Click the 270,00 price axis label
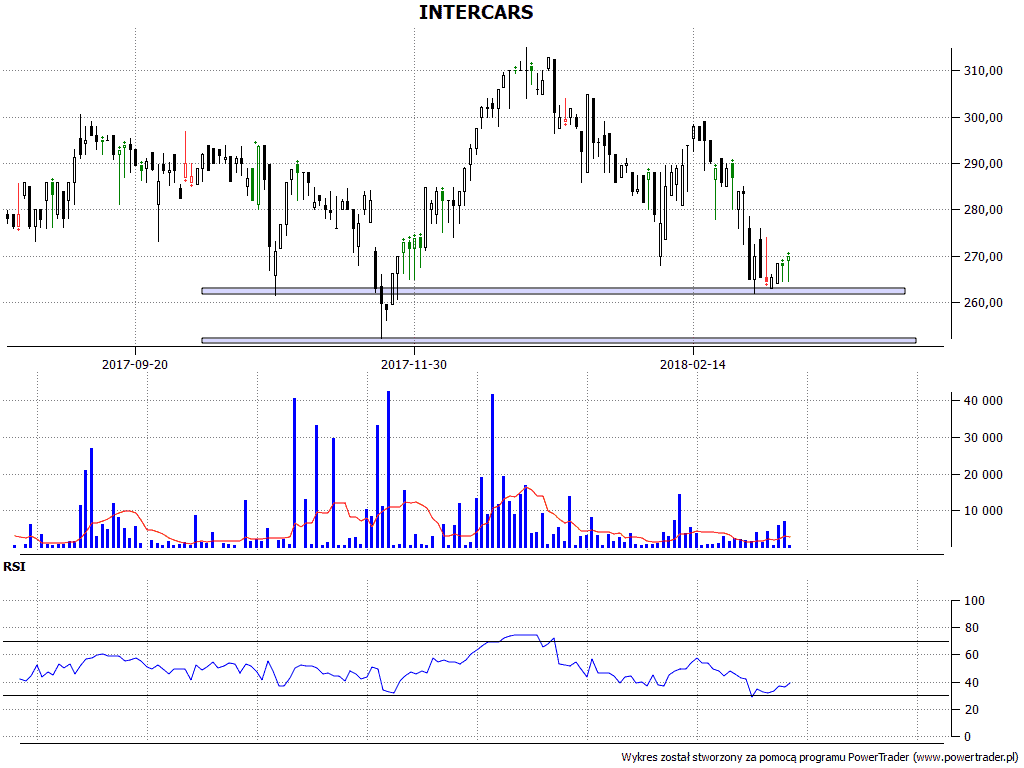The width and height of the screenshot is (1024, 768). coord(984,257)
